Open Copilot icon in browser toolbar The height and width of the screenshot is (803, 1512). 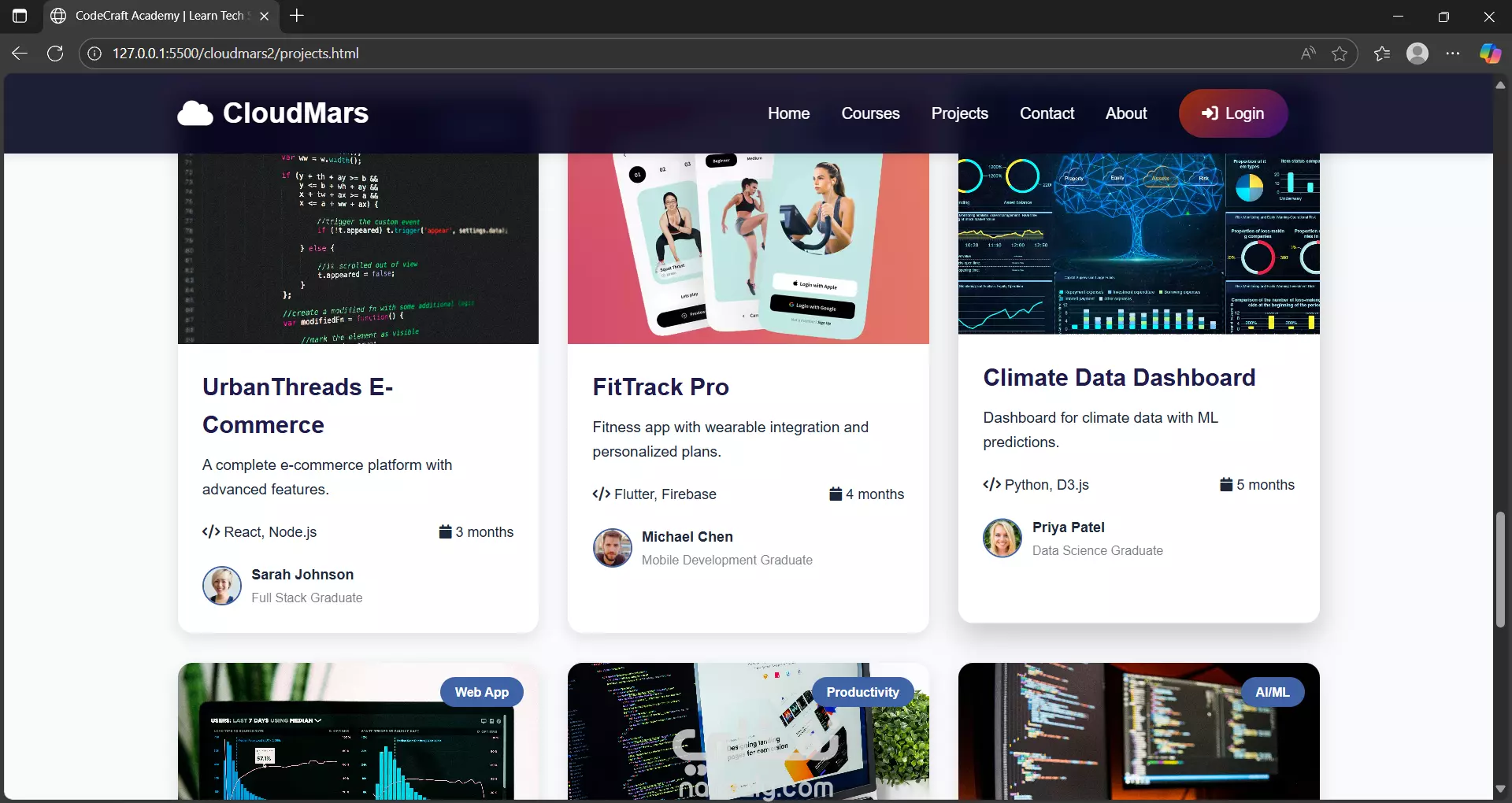tap(1490, 54)
